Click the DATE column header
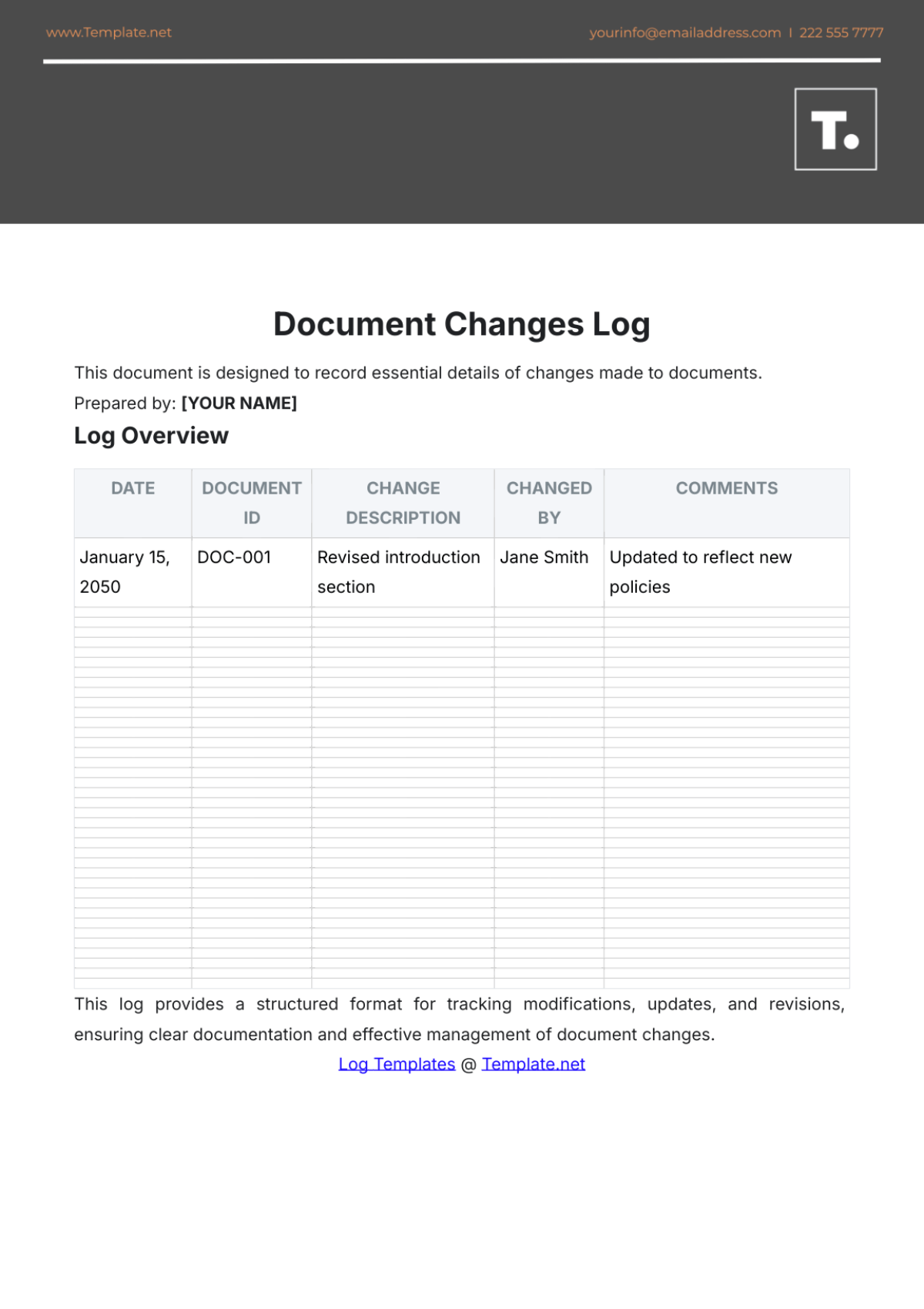Image resolution: width=924 pixels, height=1309 pixels. pos(133,504)
